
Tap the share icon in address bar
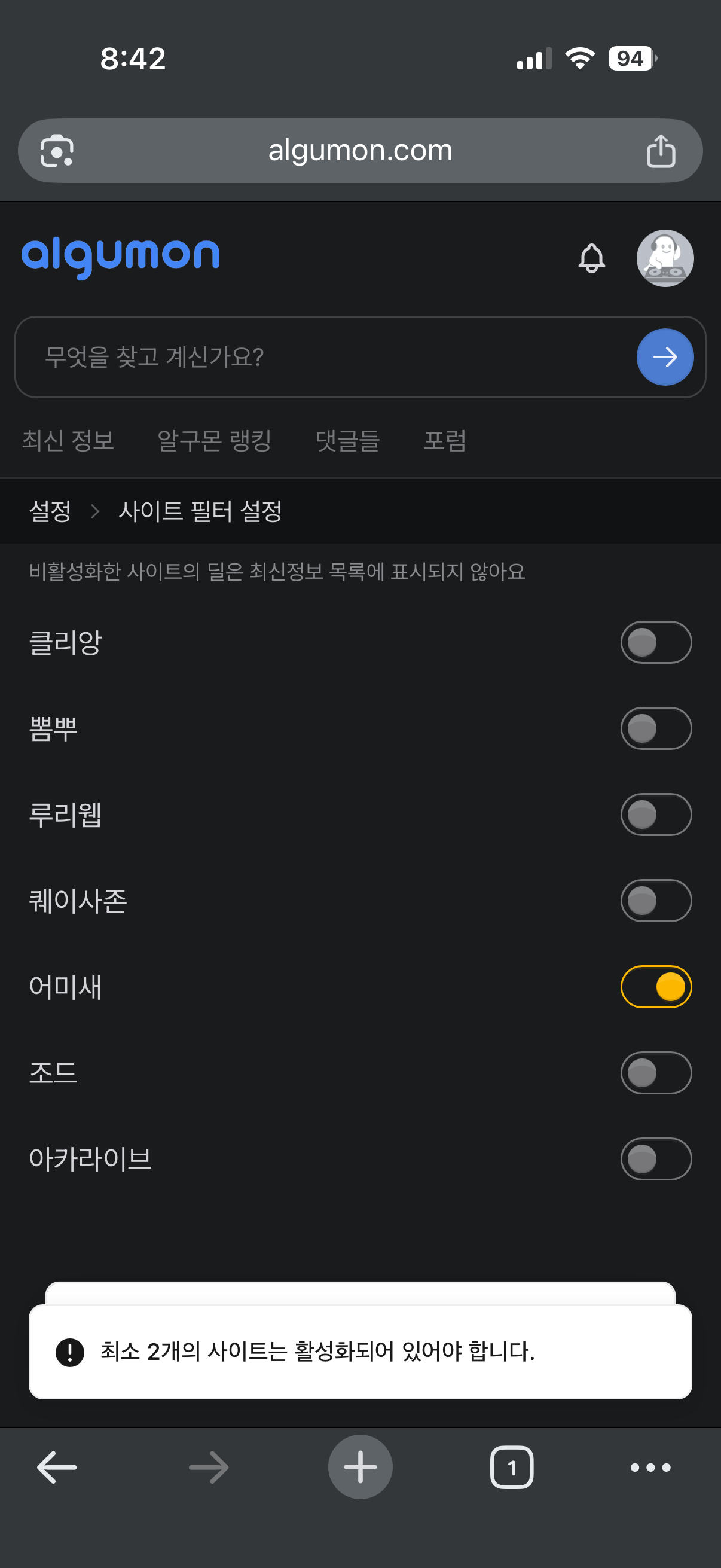[660, 151]
